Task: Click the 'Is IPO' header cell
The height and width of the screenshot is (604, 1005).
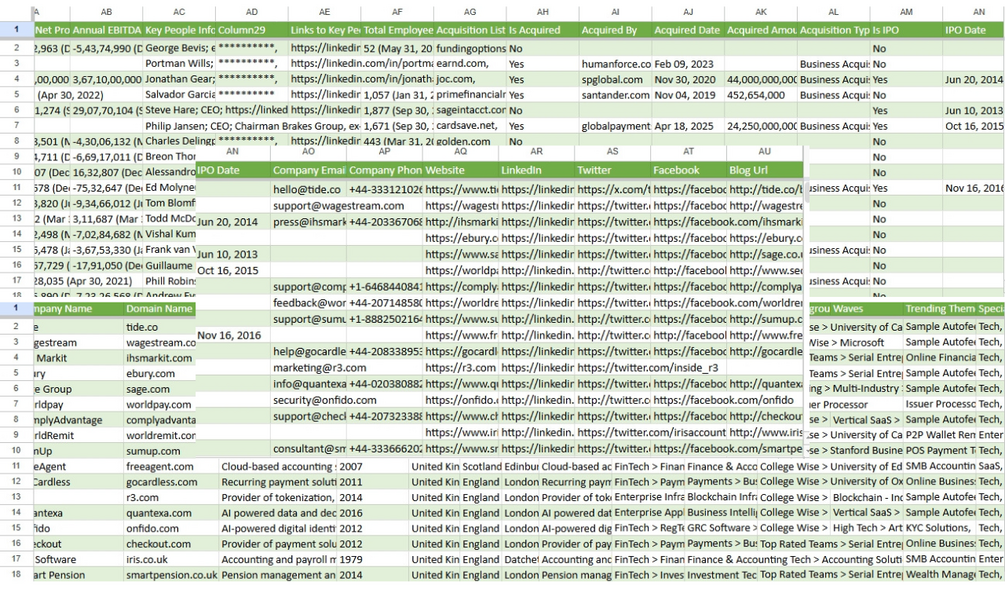Action: (906, 30)
